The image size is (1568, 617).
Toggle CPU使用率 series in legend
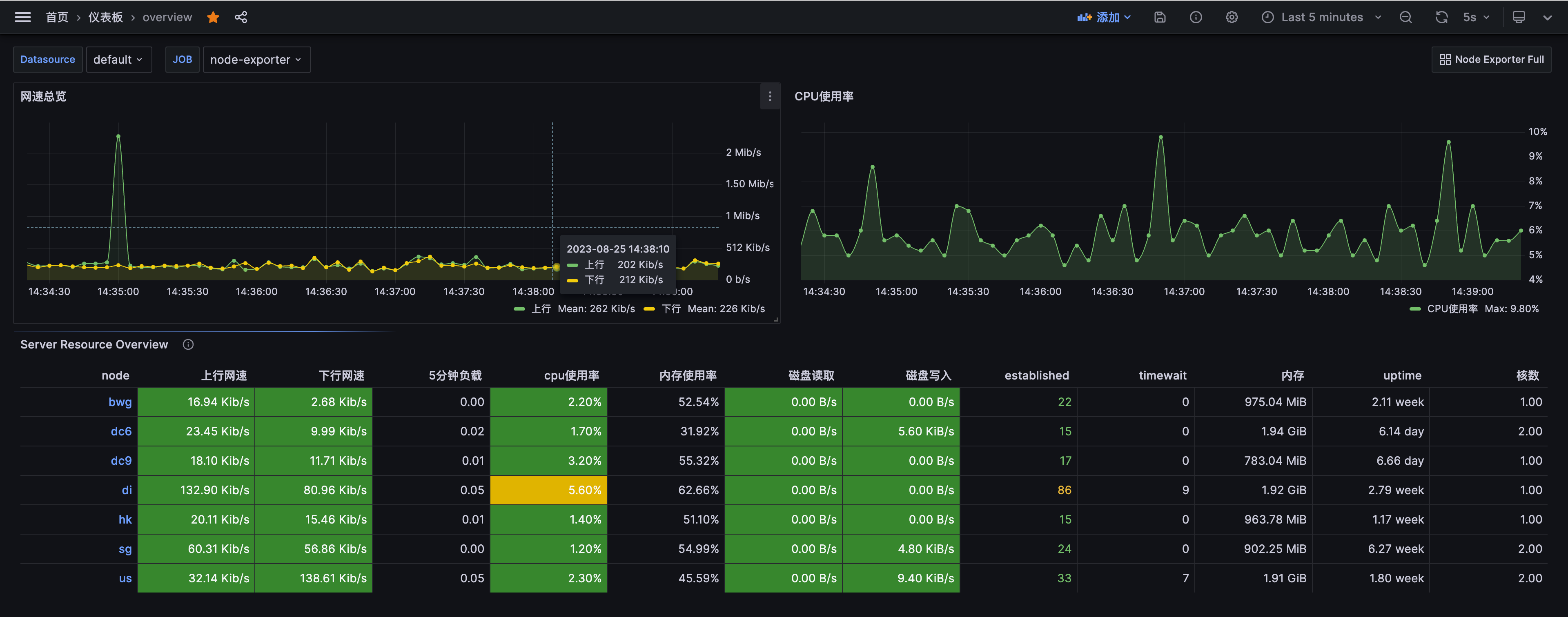[1452, 308]
